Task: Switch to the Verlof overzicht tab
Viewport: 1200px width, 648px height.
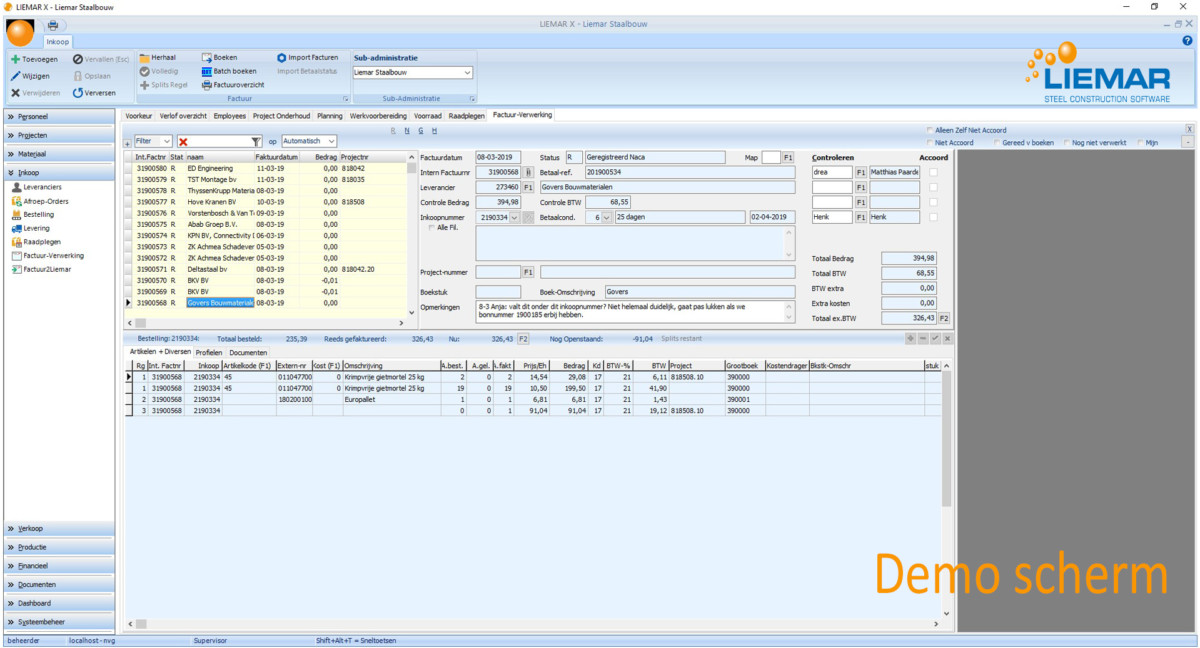Action: coord(184,116)
